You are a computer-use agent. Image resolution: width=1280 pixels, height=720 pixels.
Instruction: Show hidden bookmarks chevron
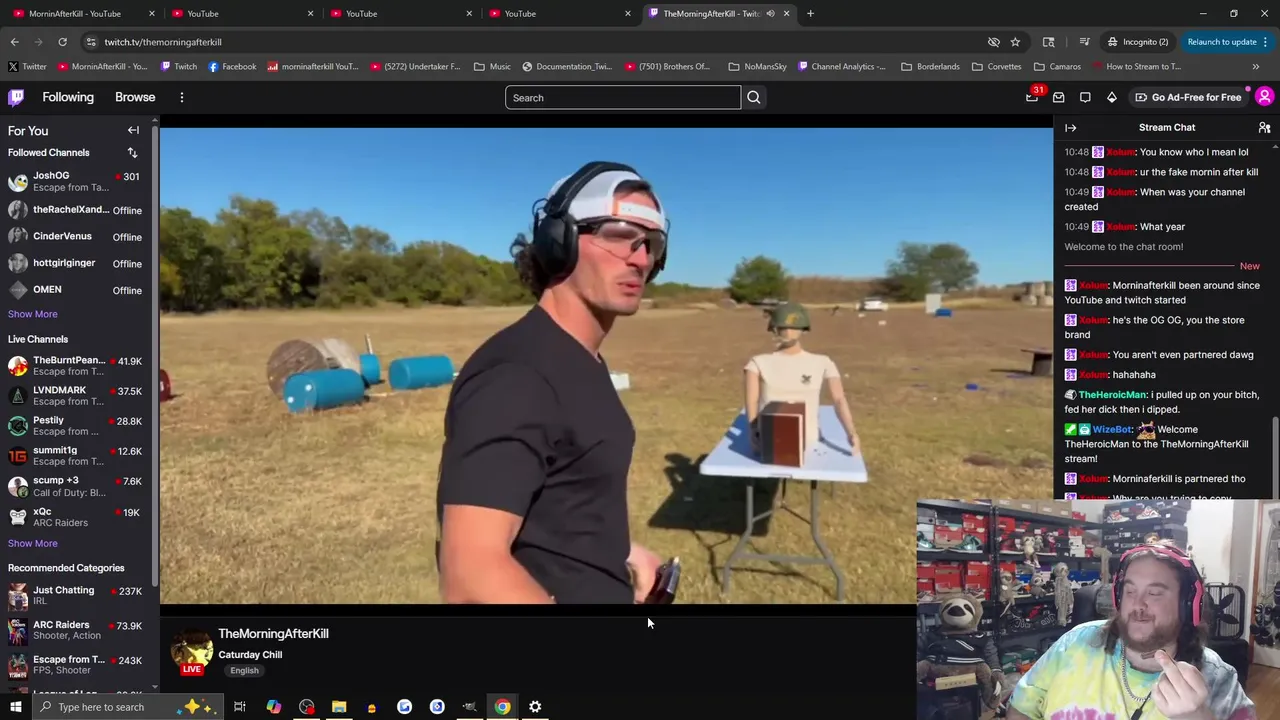coord(1255,66)
